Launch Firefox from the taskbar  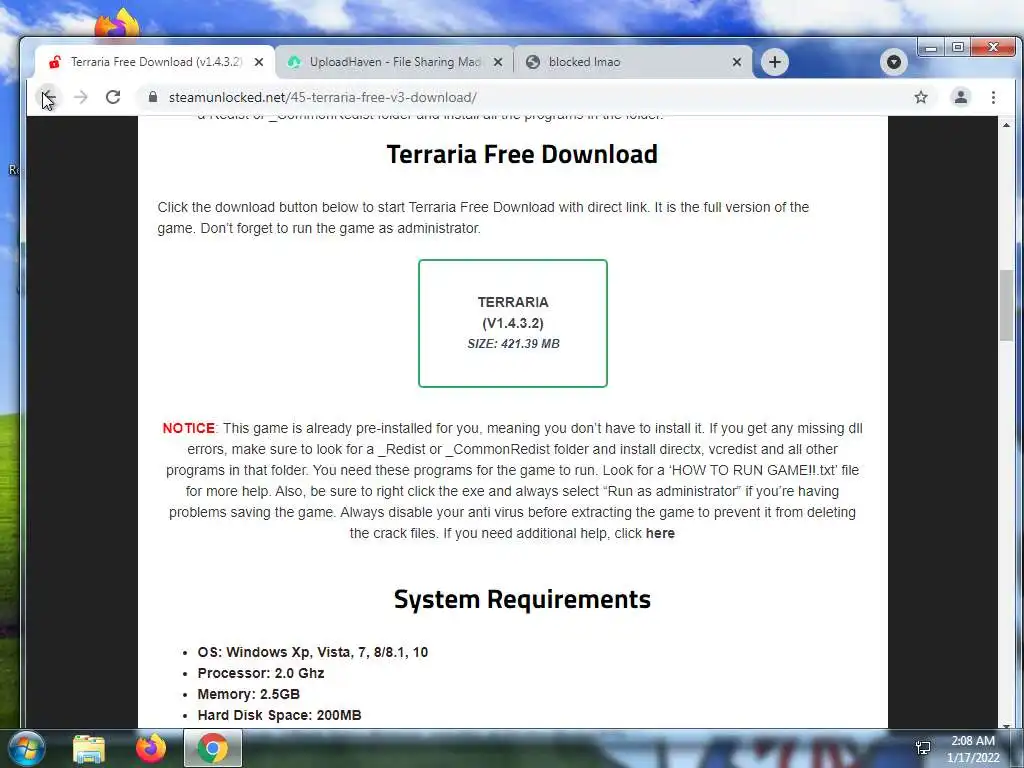[x=151, y=748]
